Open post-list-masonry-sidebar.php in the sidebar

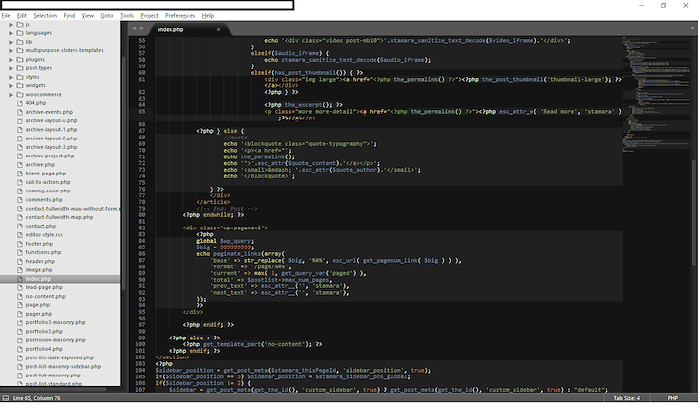pos(63,366)
